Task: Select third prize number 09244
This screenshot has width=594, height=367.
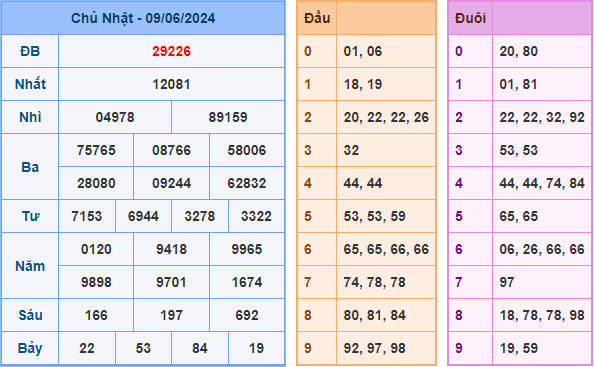Action: (x=172, y=183)
